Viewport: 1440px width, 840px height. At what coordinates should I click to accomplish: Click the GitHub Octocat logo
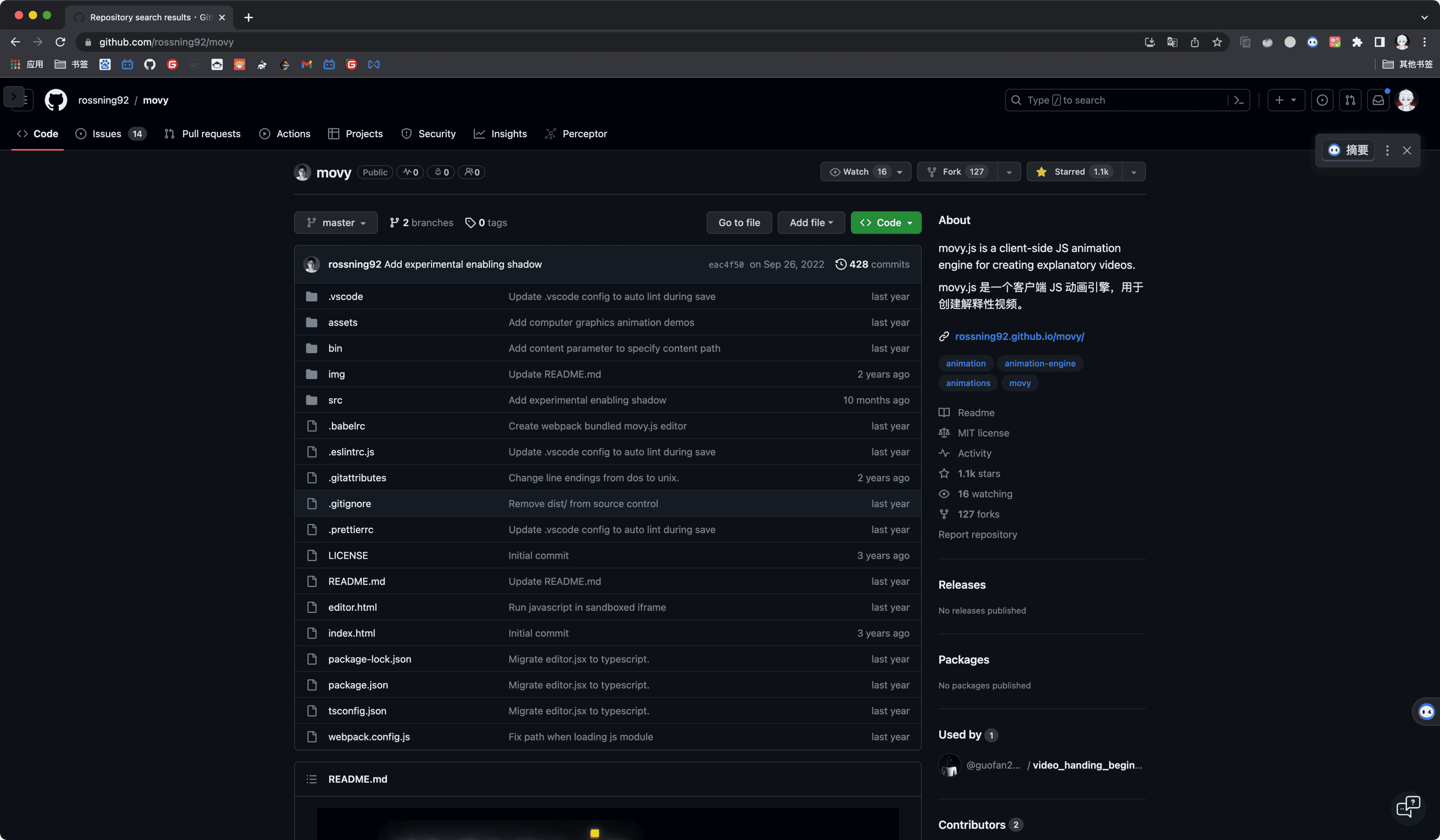tap(55, 100)
